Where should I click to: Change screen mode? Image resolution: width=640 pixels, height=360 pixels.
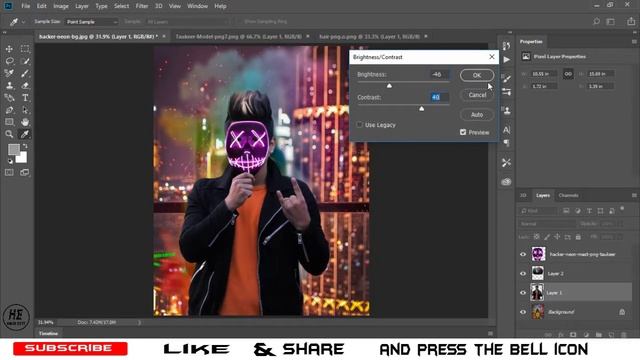point(25,173)
